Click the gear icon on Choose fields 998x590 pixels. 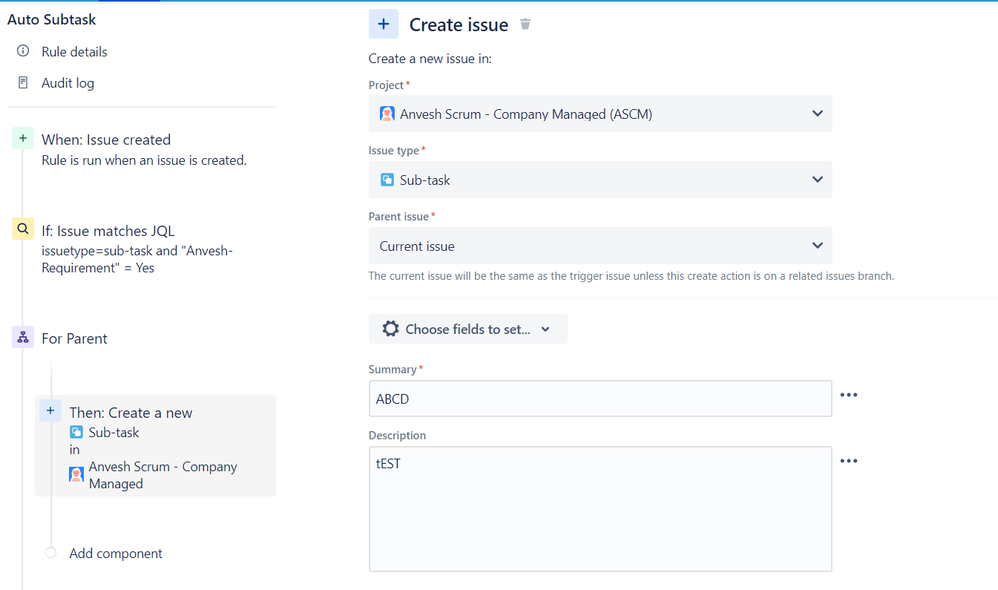pyautogui.click(x=391, y=329)
